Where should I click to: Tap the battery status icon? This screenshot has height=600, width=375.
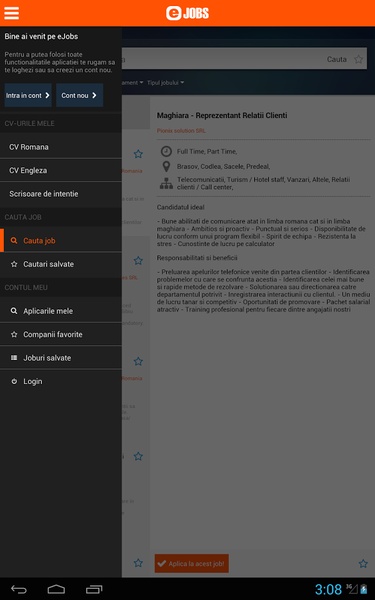point(364,589)
